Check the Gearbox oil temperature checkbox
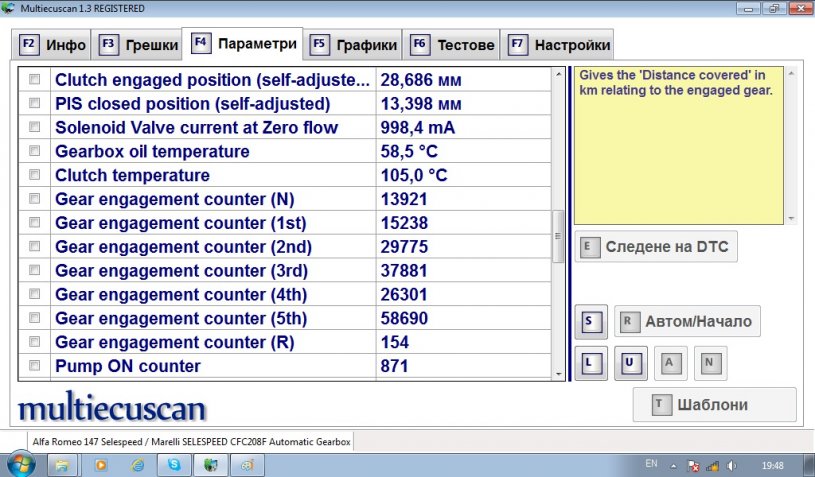 pyautogui.click(x=35, y=152)
